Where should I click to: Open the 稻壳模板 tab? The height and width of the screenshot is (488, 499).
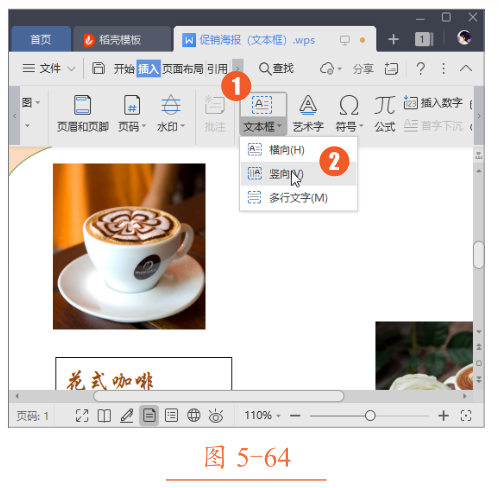112,40
